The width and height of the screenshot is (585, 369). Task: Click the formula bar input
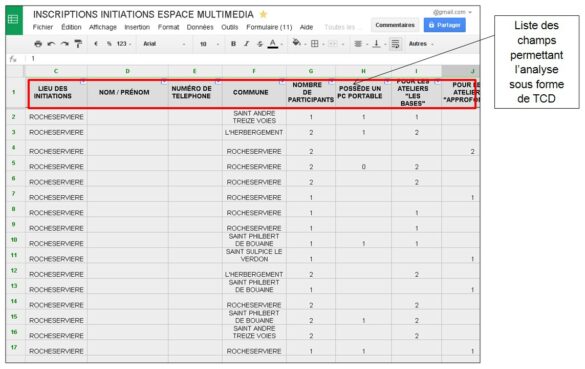[x=254, y=59]
